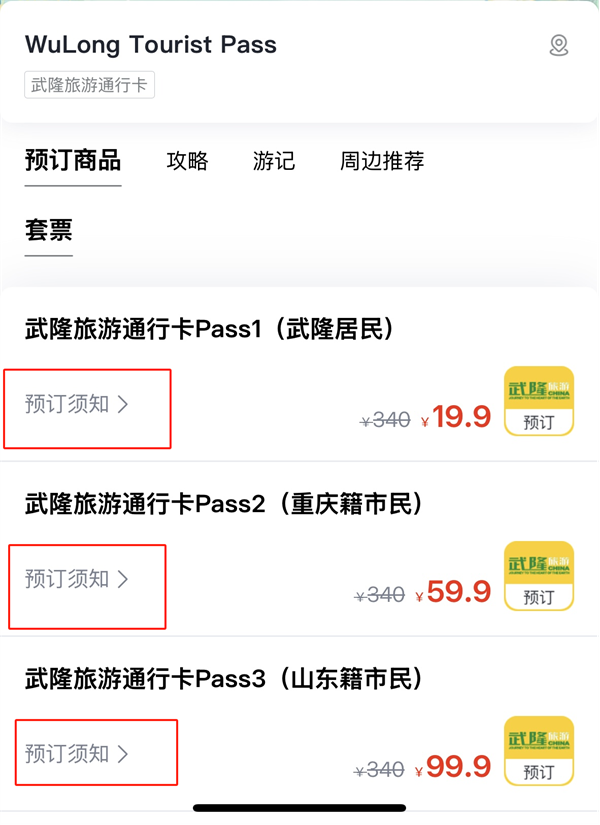Expand 预订须知 for Pass1 武隆居民
Screen dimensions: 600x825
78,405
